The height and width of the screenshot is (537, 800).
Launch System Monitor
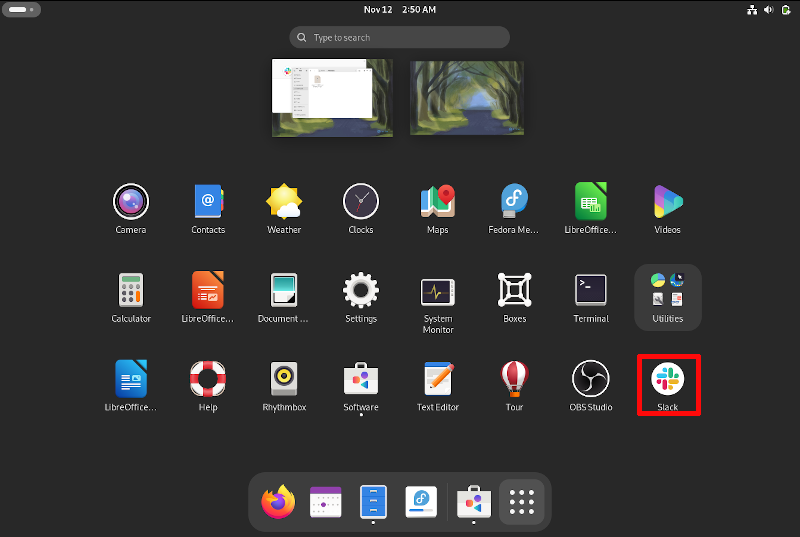[438, 292]
